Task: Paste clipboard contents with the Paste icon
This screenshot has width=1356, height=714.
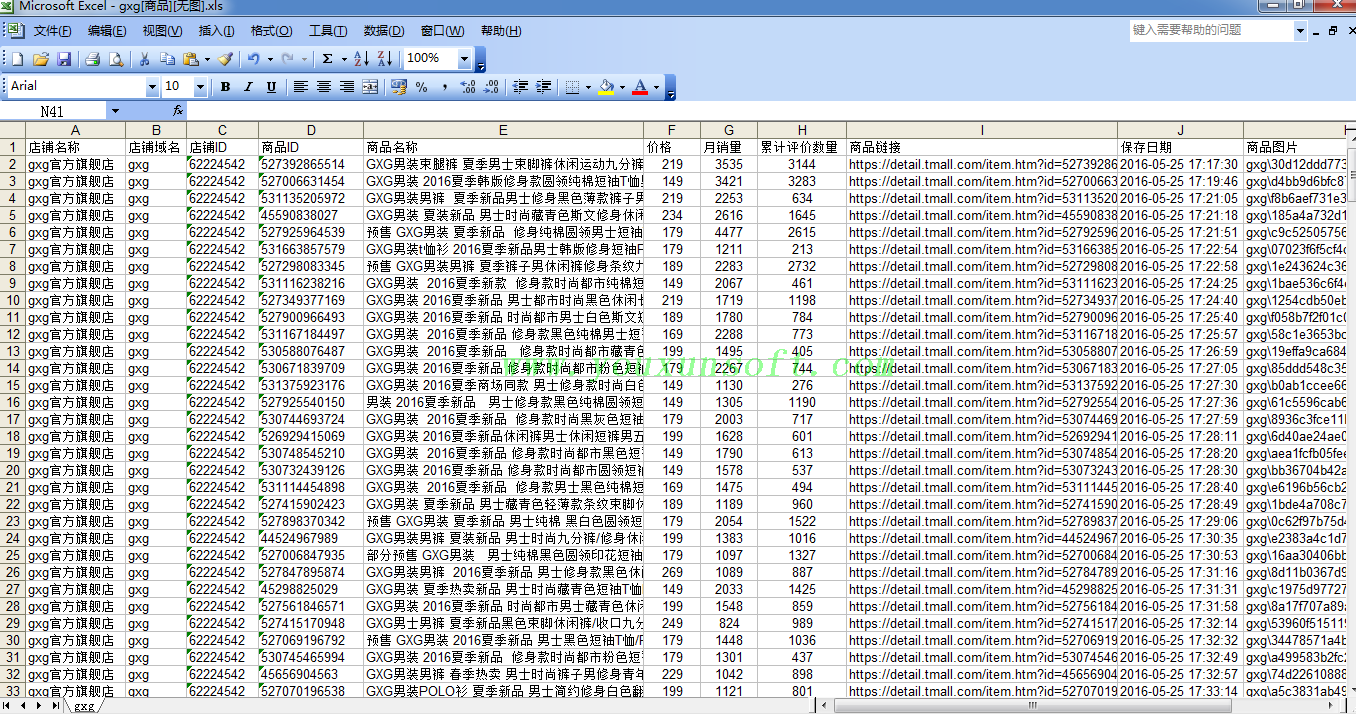Action: pyautogui.click(x=191, y=59)
